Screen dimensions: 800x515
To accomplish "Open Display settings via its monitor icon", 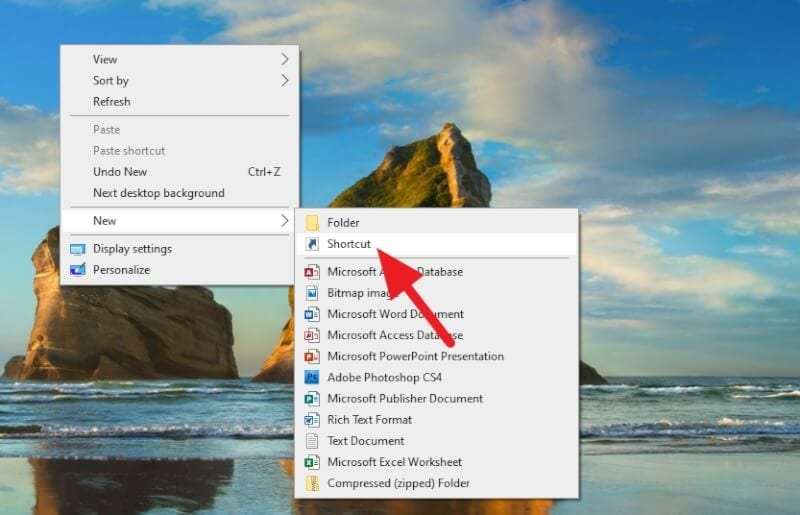I will click(x=78, y=249).
